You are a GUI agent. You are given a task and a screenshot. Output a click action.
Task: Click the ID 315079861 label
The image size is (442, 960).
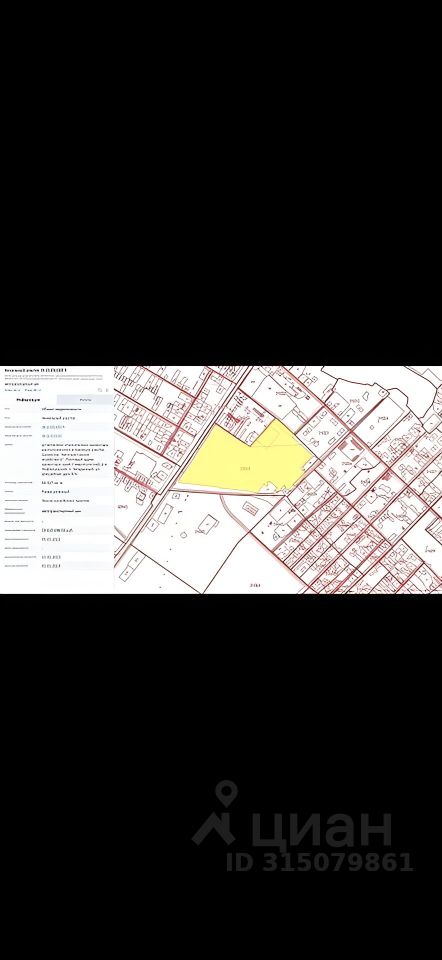tap(320, 862)
